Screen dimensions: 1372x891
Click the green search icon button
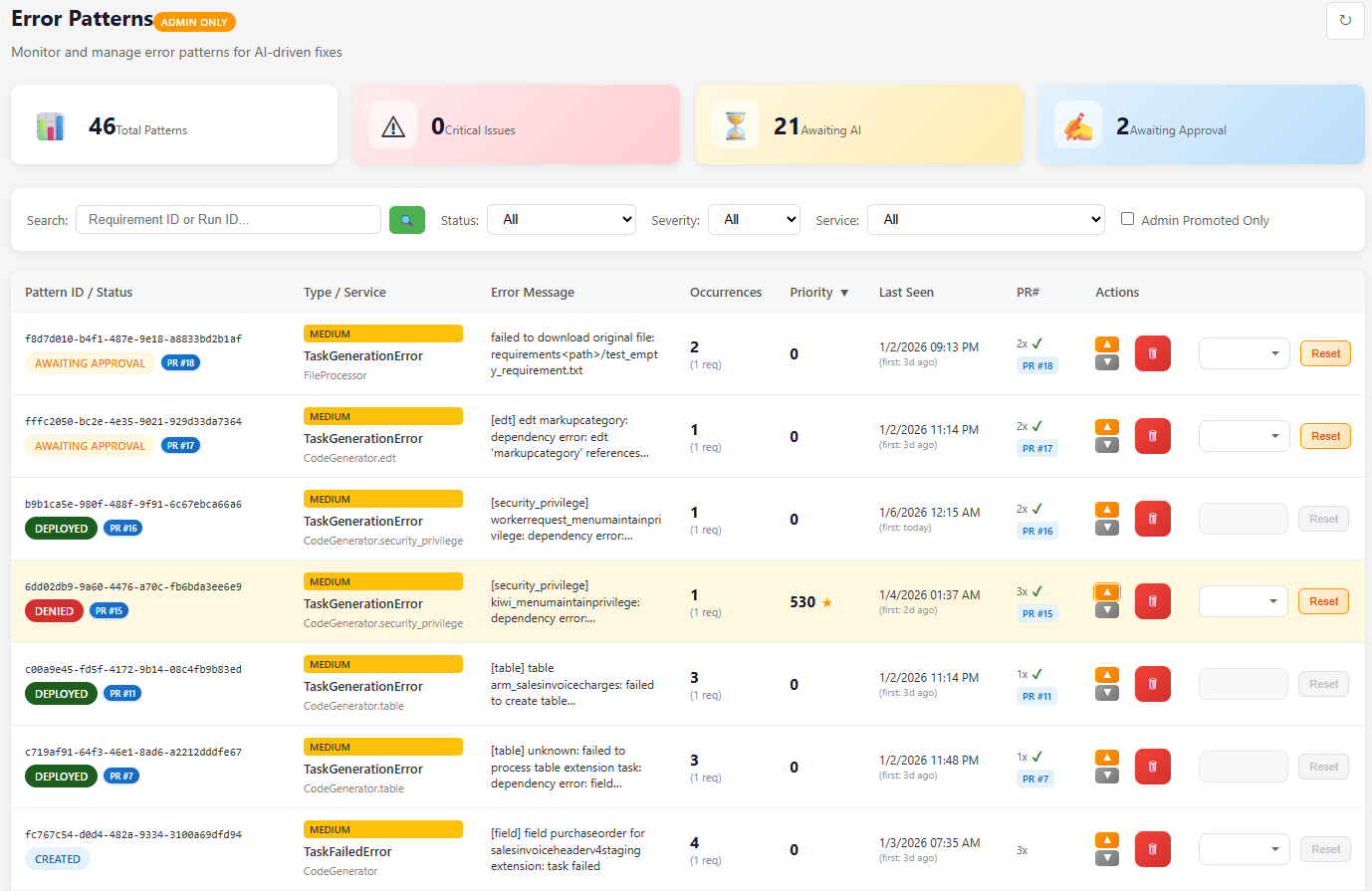click(x=407, y=220)
